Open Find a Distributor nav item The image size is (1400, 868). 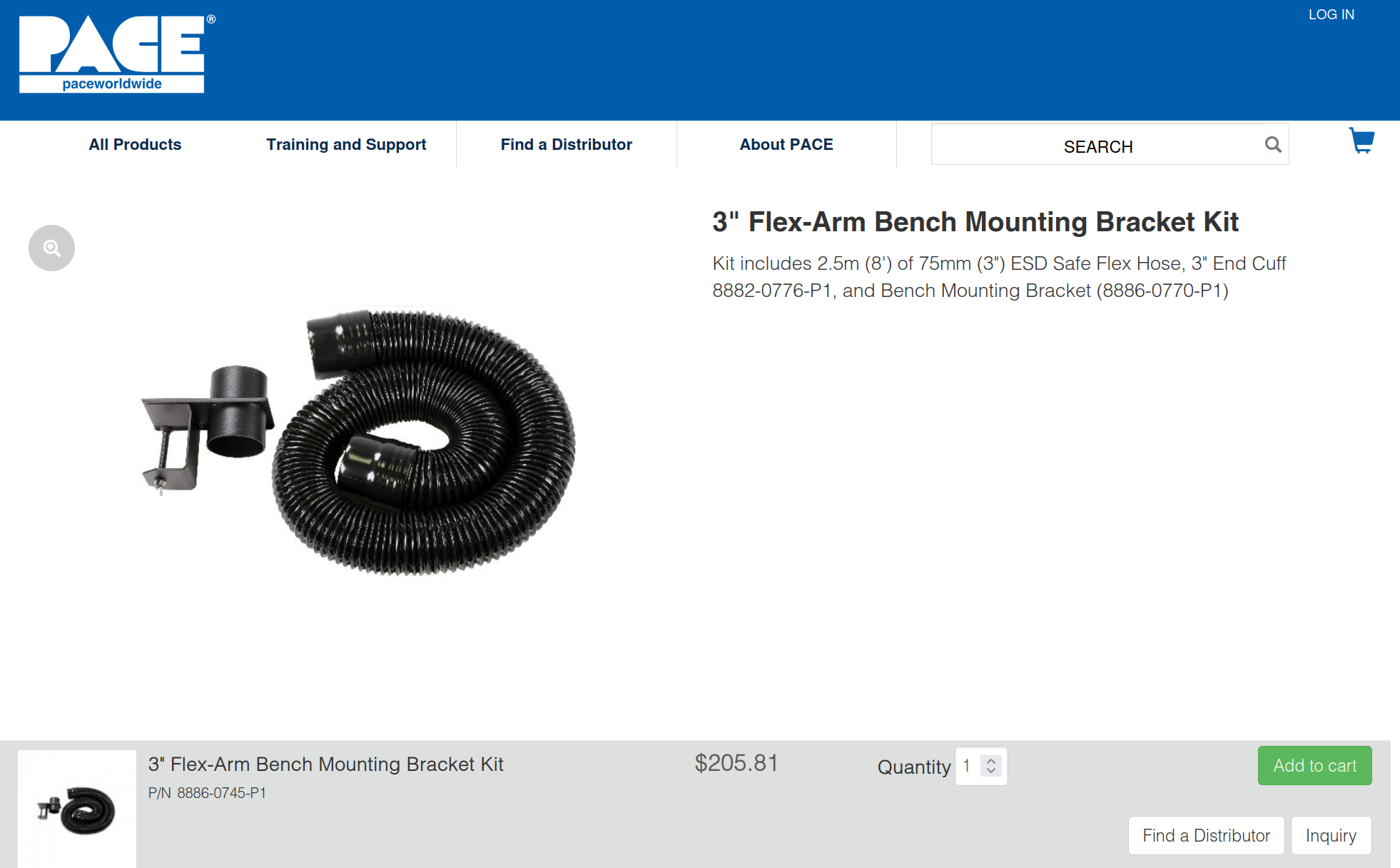tap(567, 144)
